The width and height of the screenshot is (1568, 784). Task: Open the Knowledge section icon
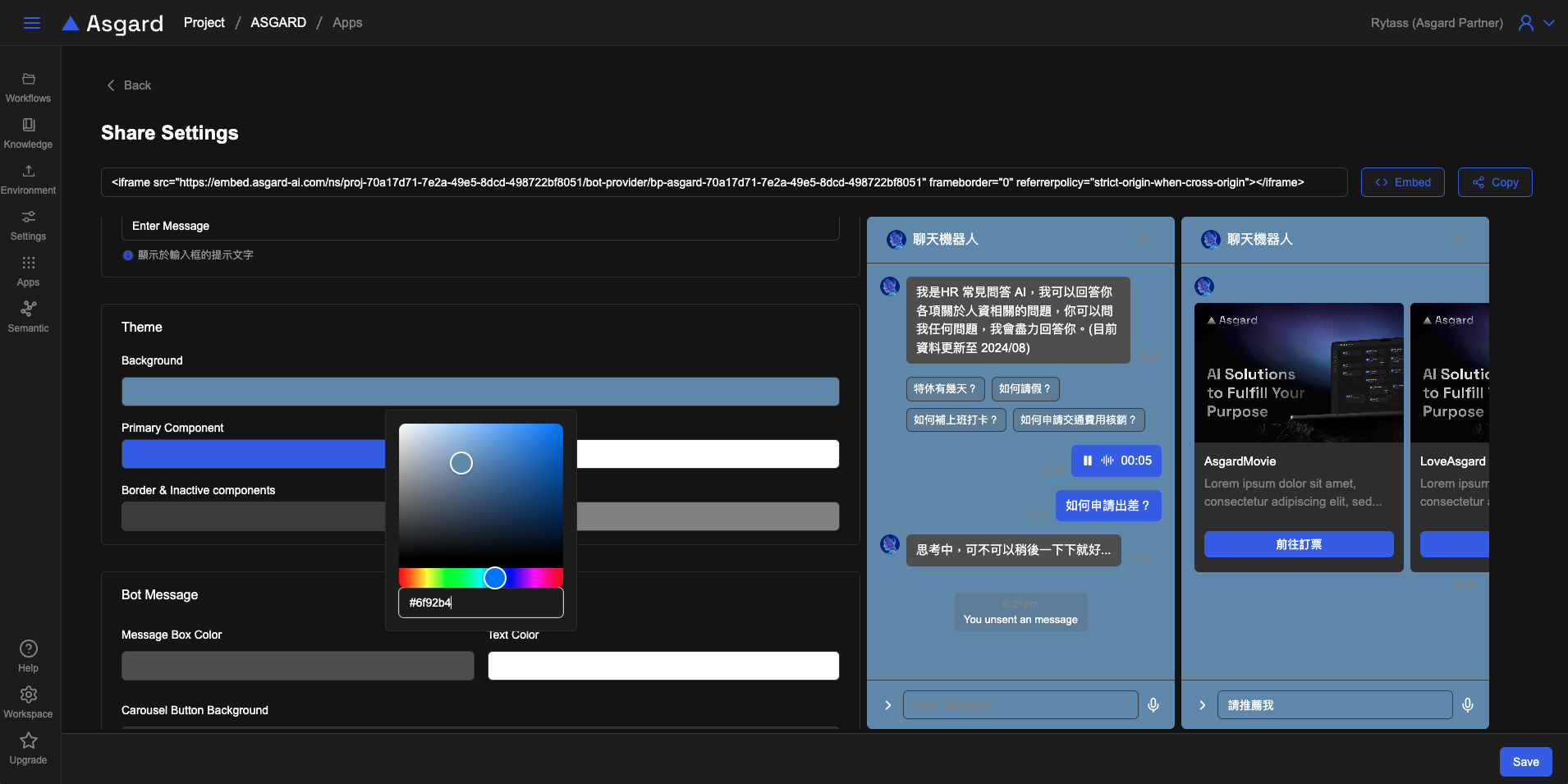pos(29,125)
